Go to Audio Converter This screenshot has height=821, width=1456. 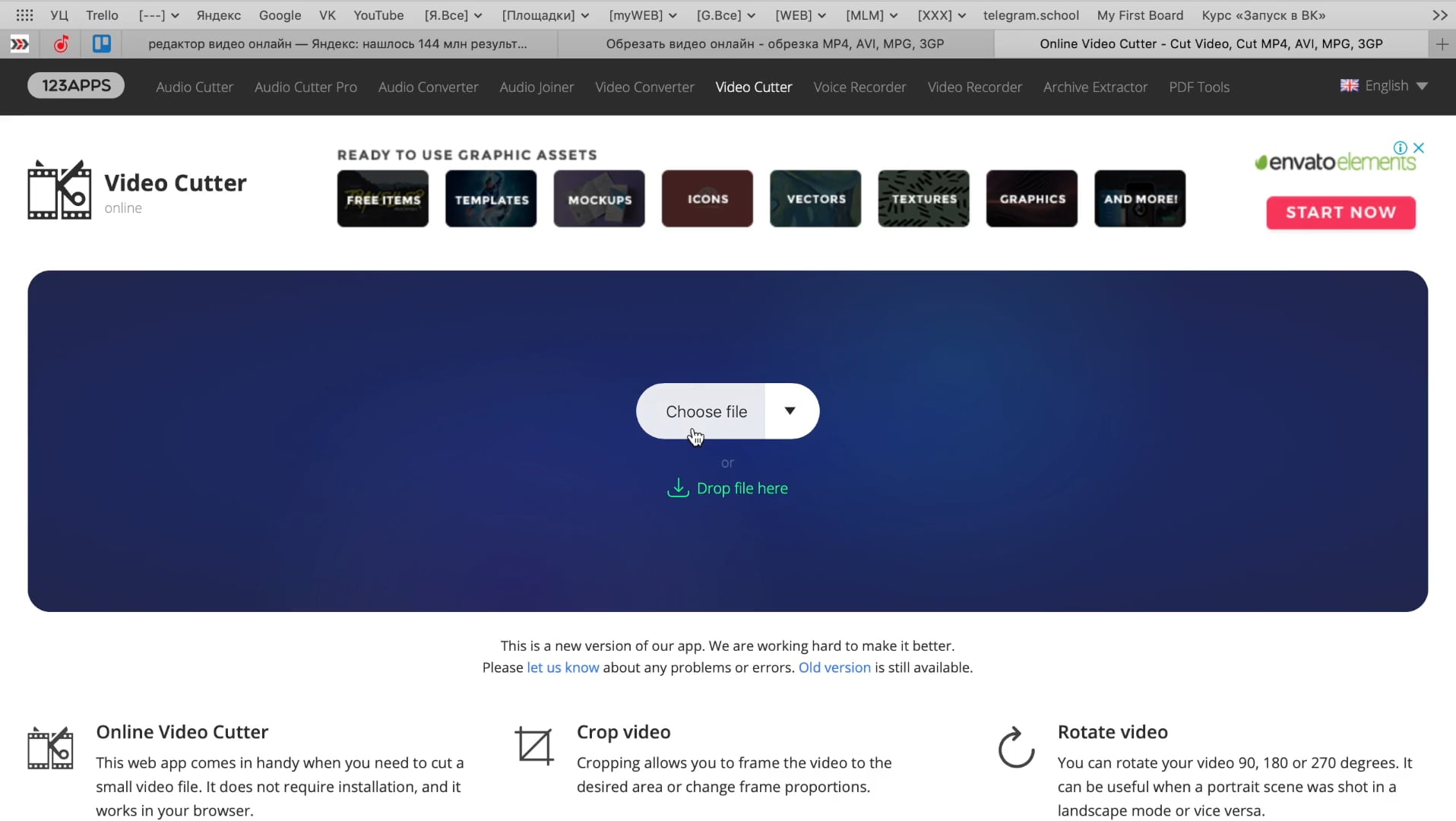click(428, 87)
